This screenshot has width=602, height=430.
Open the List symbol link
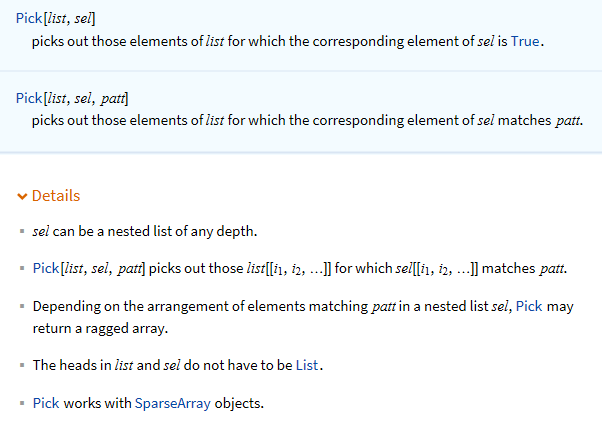click(x=307, y=365)
